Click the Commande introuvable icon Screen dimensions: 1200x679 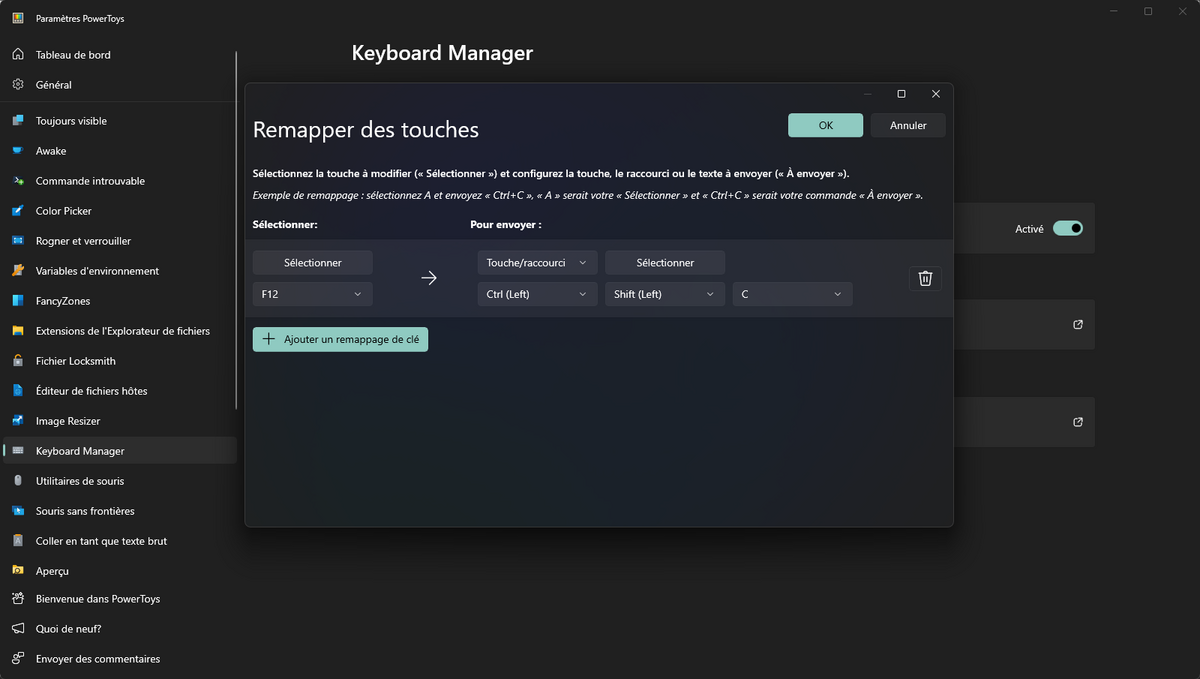tap(18, 181)
